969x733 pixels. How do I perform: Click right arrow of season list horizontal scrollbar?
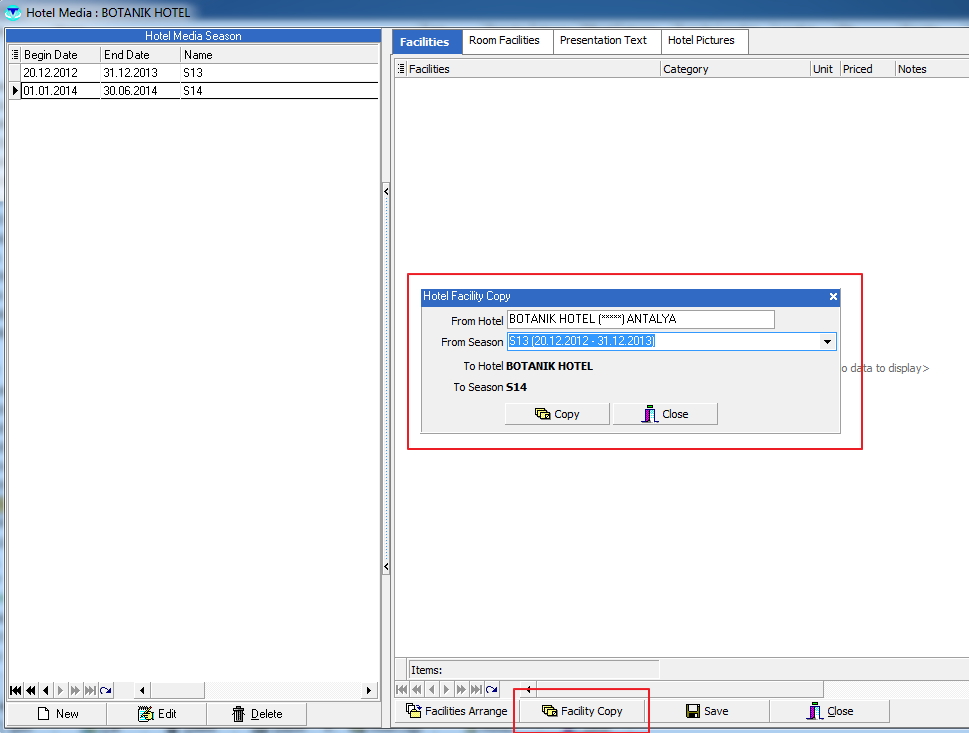pyautogui.click(x=369, y=690)
